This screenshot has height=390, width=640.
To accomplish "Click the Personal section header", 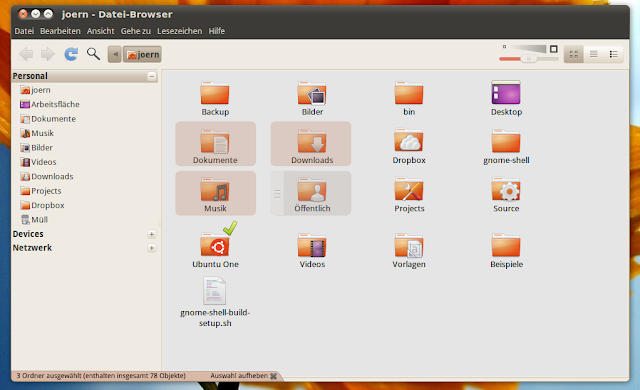I will tap(84, 76).
